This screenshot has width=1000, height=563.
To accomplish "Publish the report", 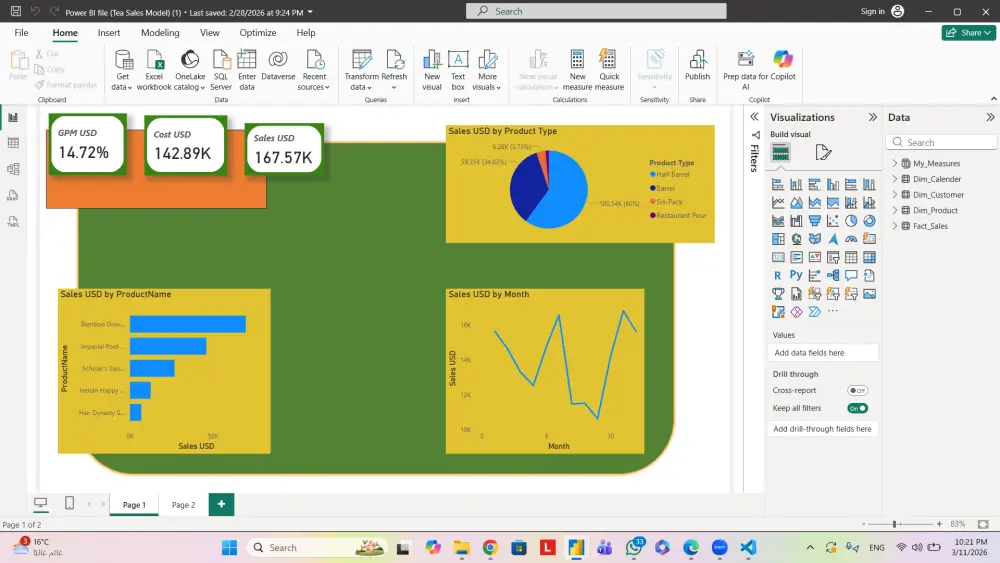I will click(697, 65).
